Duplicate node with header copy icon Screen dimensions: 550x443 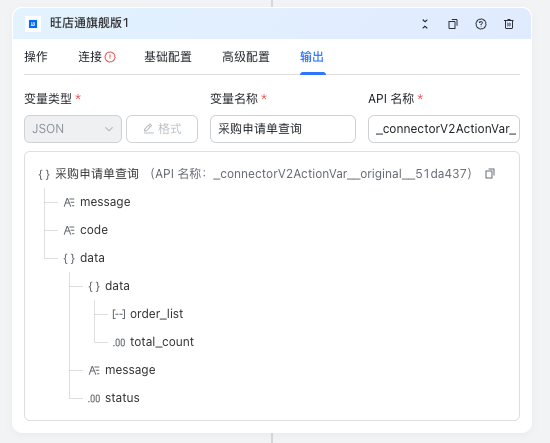pos(453,24)
